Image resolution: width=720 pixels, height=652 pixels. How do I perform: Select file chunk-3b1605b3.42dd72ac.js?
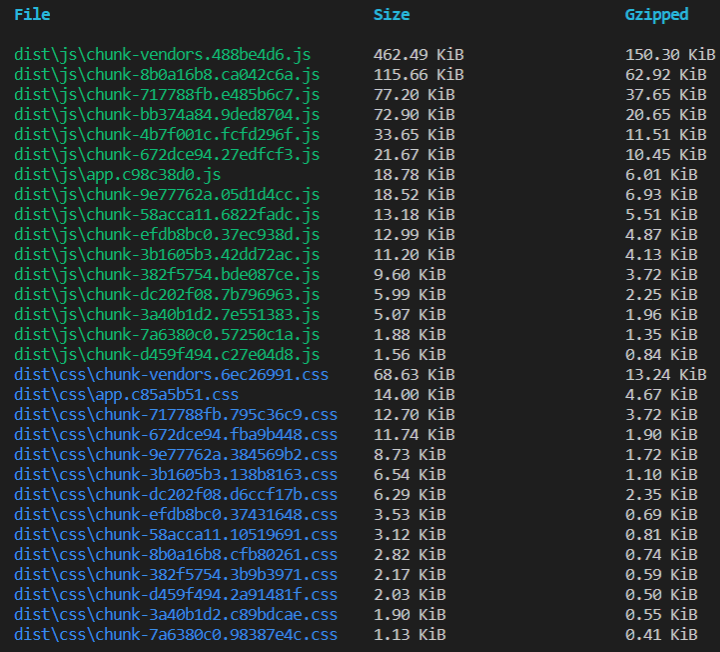click(x=167, y=254)
